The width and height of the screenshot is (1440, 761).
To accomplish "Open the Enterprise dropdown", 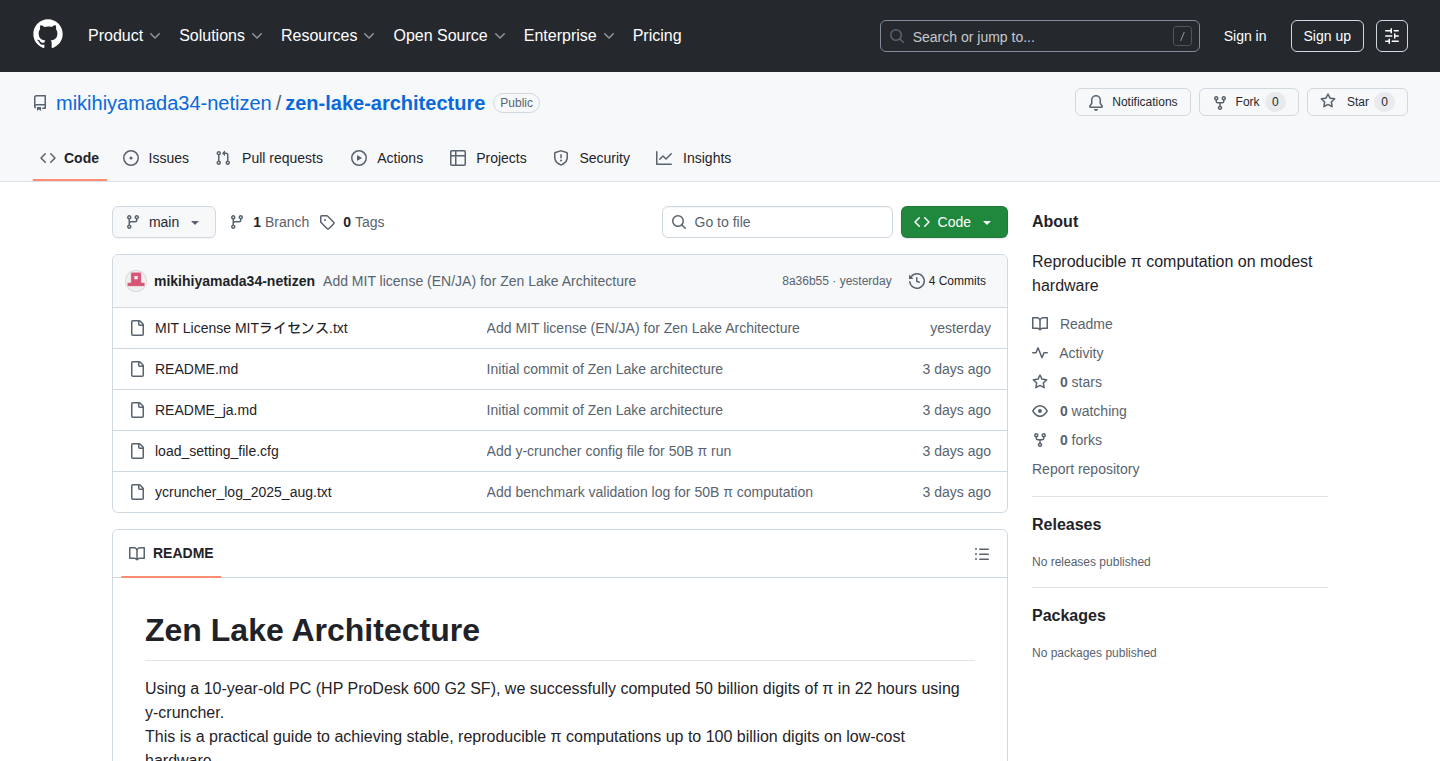I will (x=569, y=36).
